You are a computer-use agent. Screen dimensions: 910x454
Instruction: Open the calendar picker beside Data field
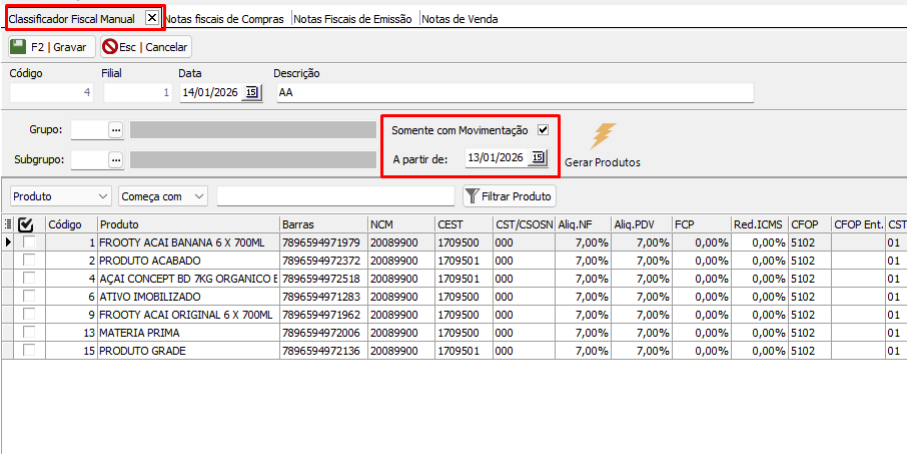click(251, 93)
